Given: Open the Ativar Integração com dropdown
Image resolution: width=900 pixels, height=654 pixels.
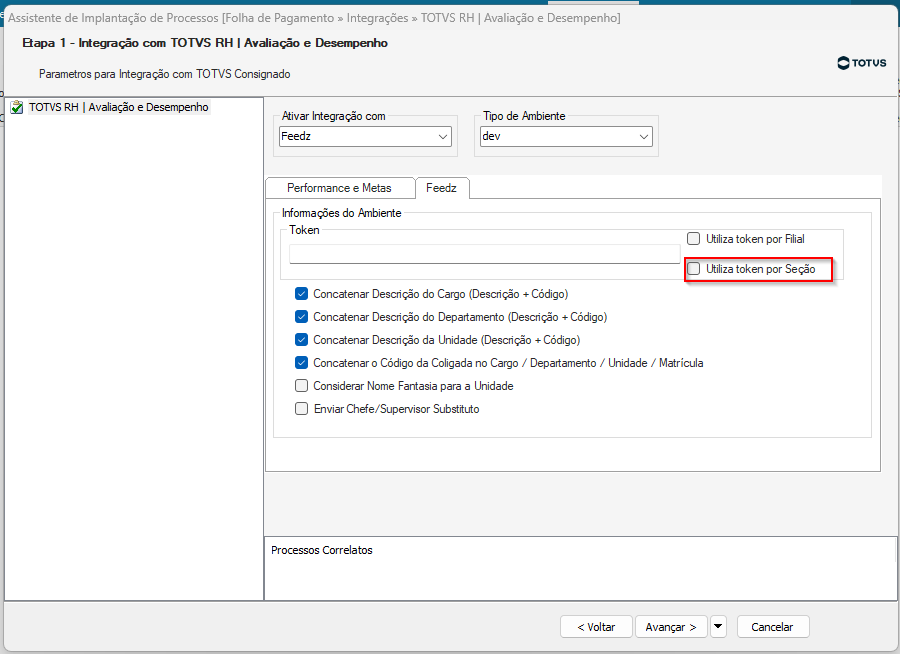Looking at the screenshot, I should tap(443, 137).
